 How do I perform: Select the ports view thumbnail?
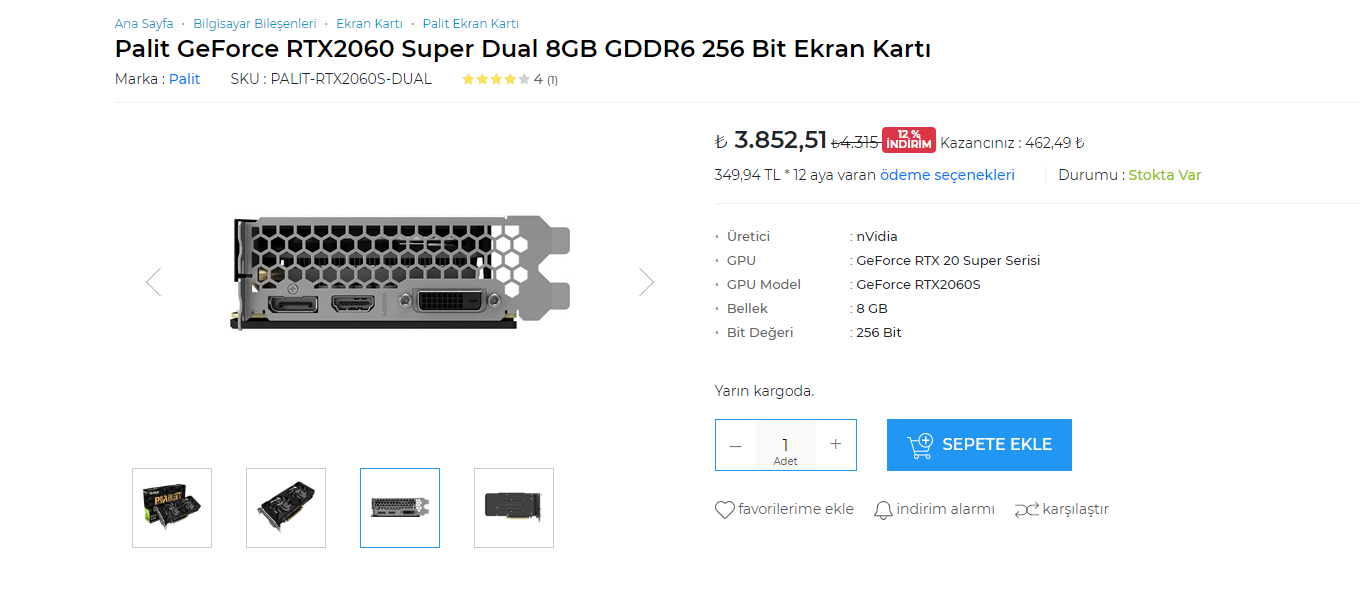pyautogui.click(x=400, y=508)
